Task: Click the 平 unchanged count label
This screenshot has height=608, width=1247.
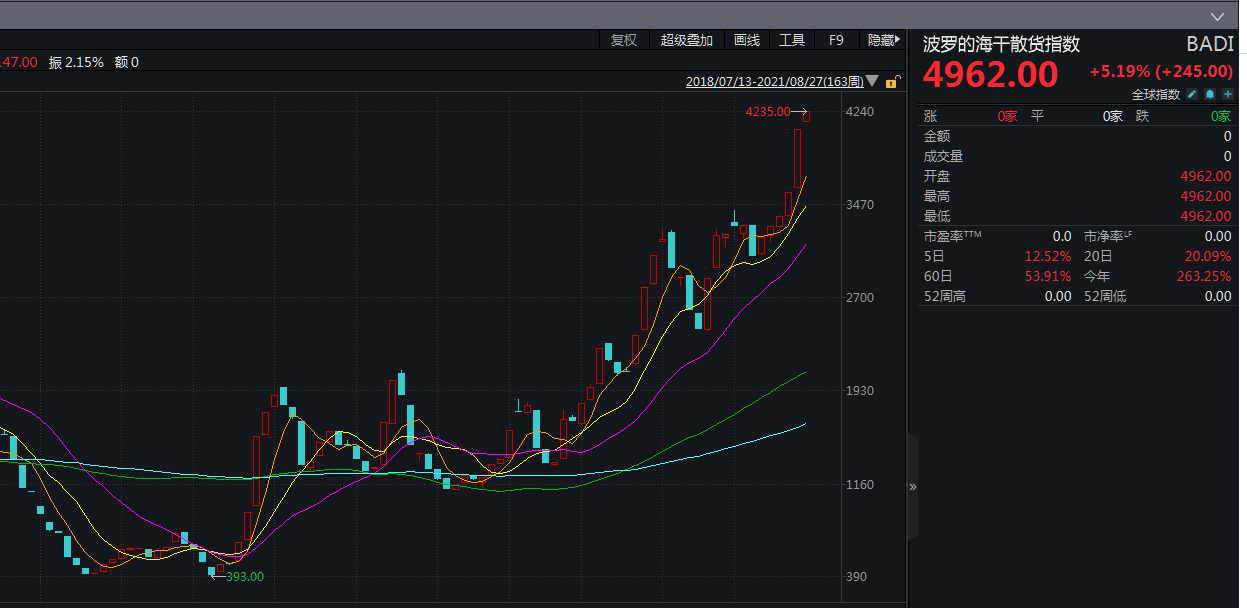Action: pyautogui.click(x=1037, y=116)
